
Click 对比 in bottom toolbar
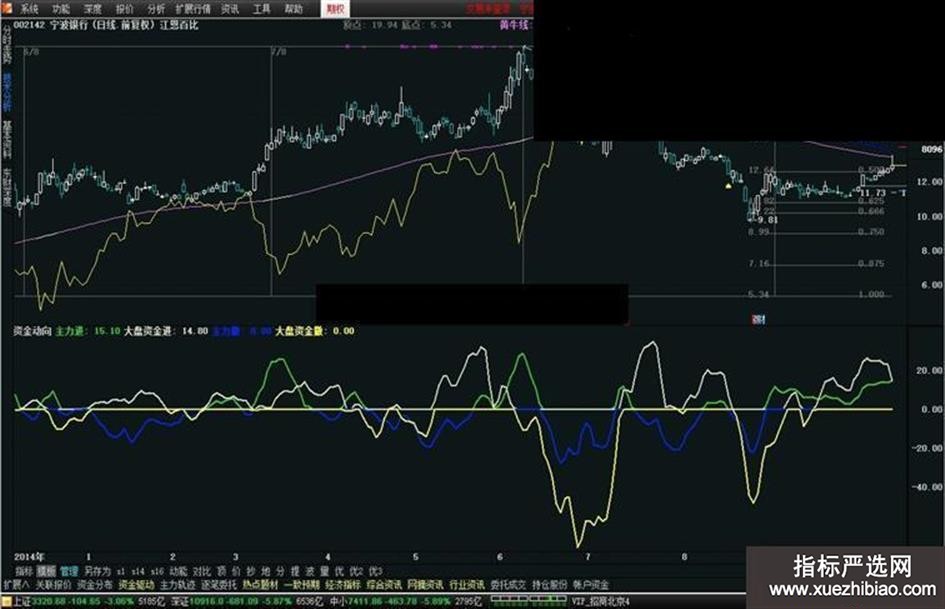tap(202, 571)
